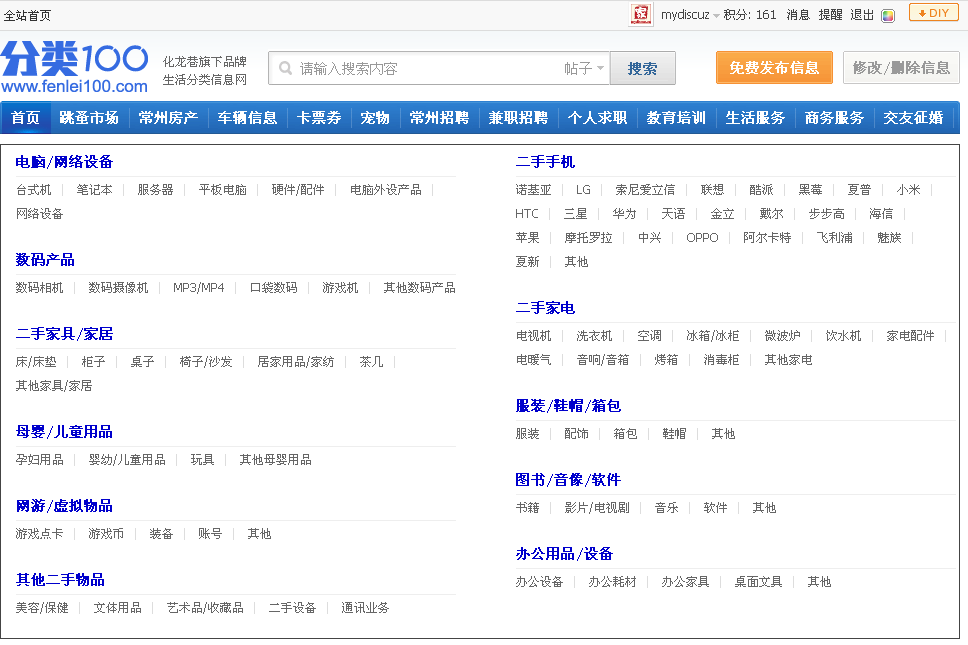Click 积分: 161 points link
Screen dimensions: 968x645
pyautogui.click(x=750, y=15)
